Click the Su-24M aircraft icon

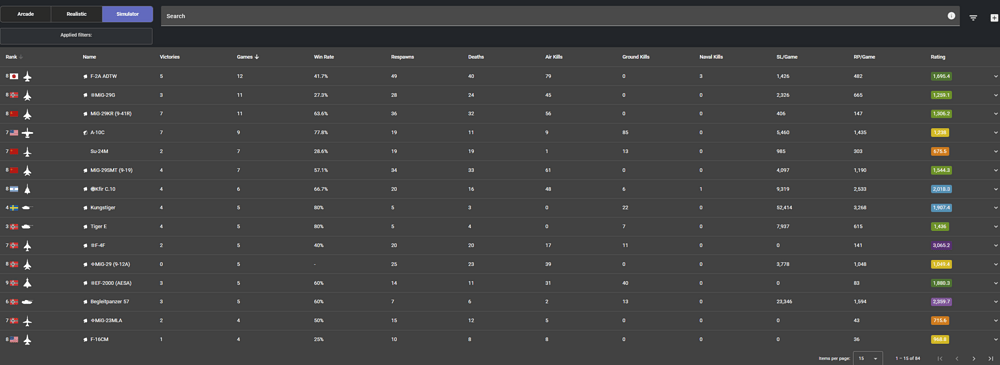[x=27, y=152]
